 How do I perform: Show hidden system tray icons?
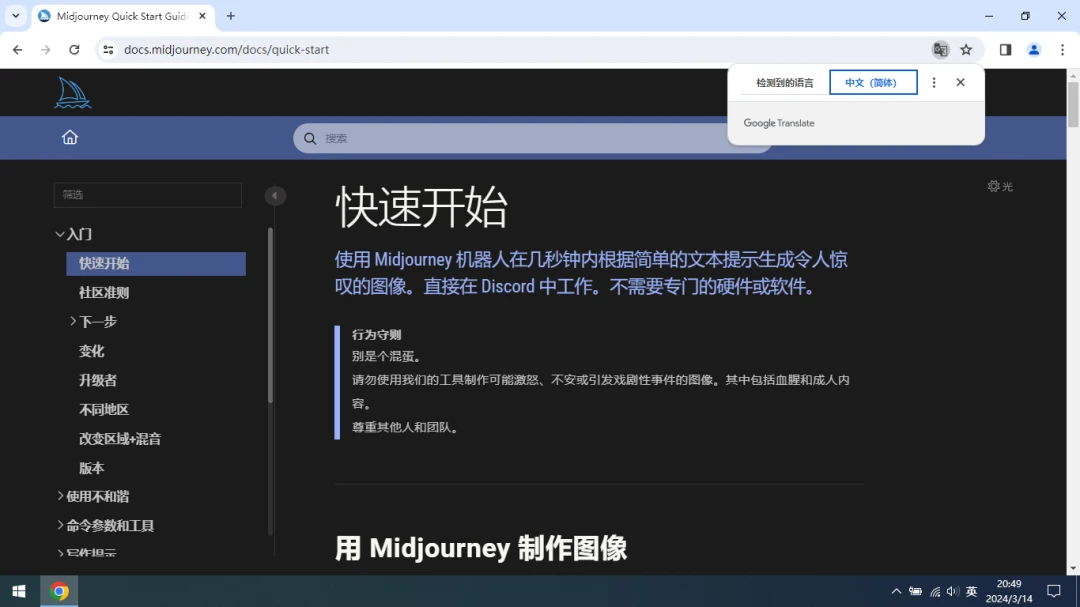point(896,591)
